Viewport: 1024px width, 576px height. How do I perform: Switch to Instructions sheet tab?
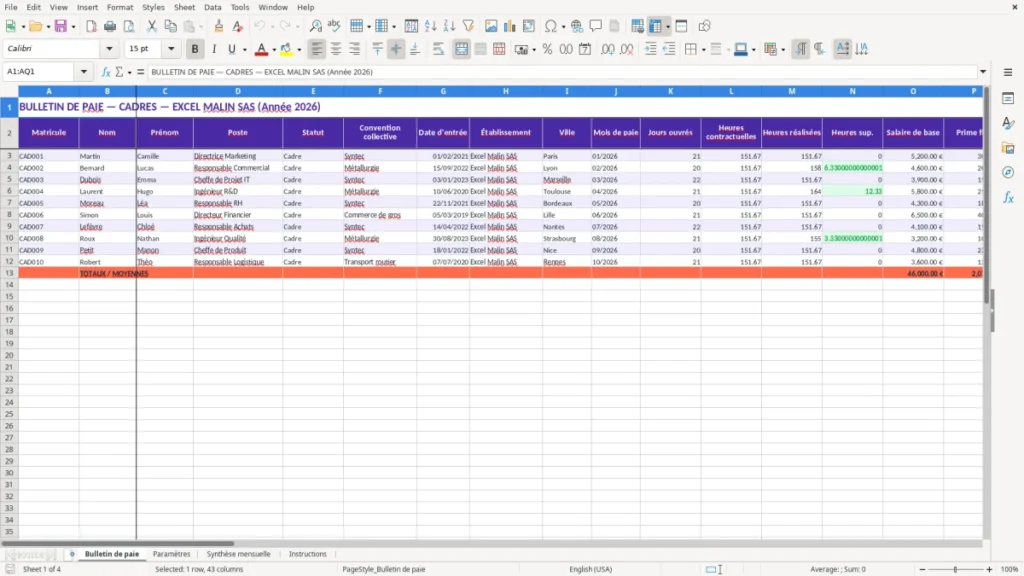[x=307, y=554]
